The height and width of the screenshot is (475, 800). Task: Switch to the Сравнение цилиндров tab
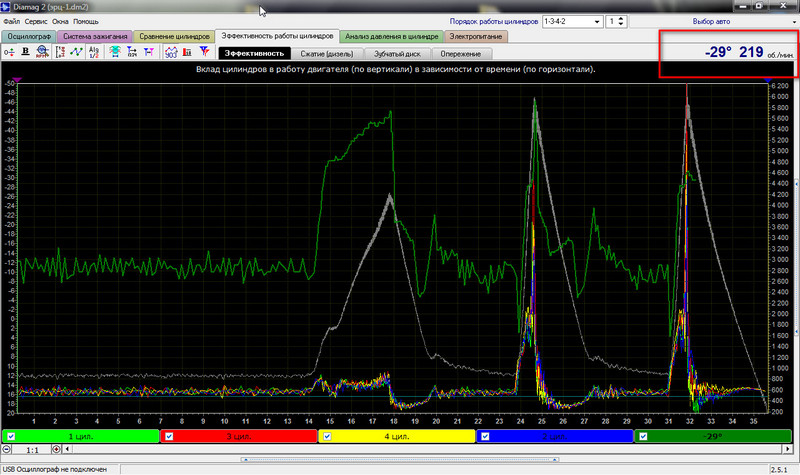tap(174, 36)
